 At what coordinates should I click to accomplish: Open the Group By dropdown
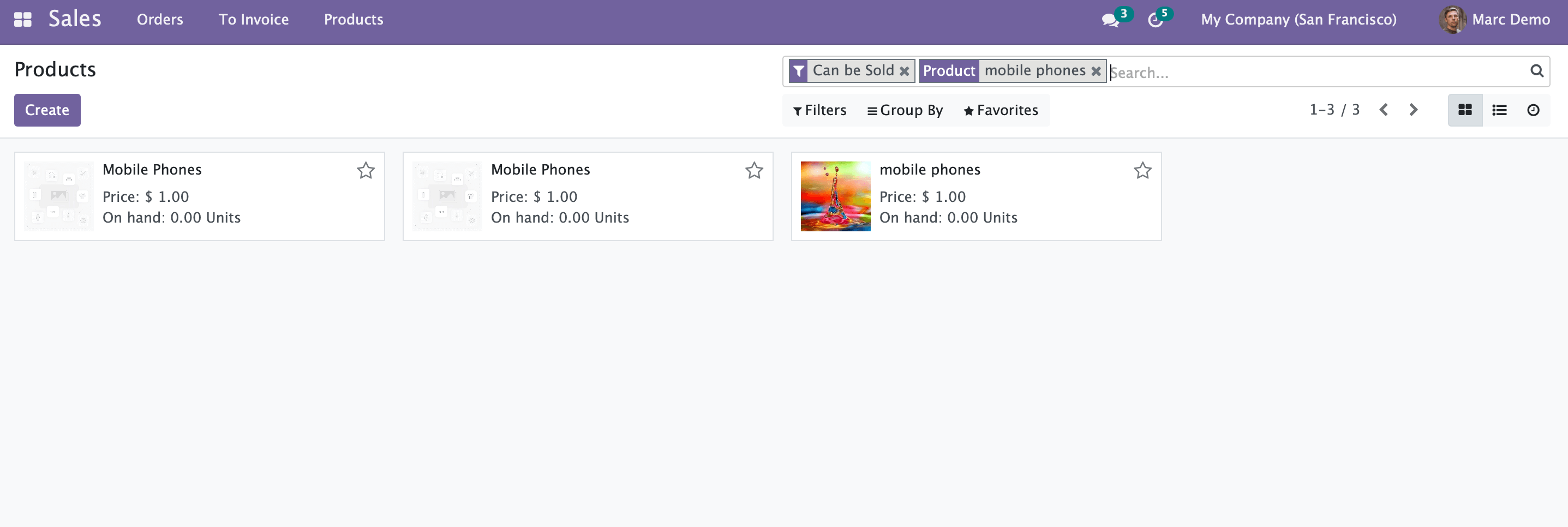[x=905, y=110]
